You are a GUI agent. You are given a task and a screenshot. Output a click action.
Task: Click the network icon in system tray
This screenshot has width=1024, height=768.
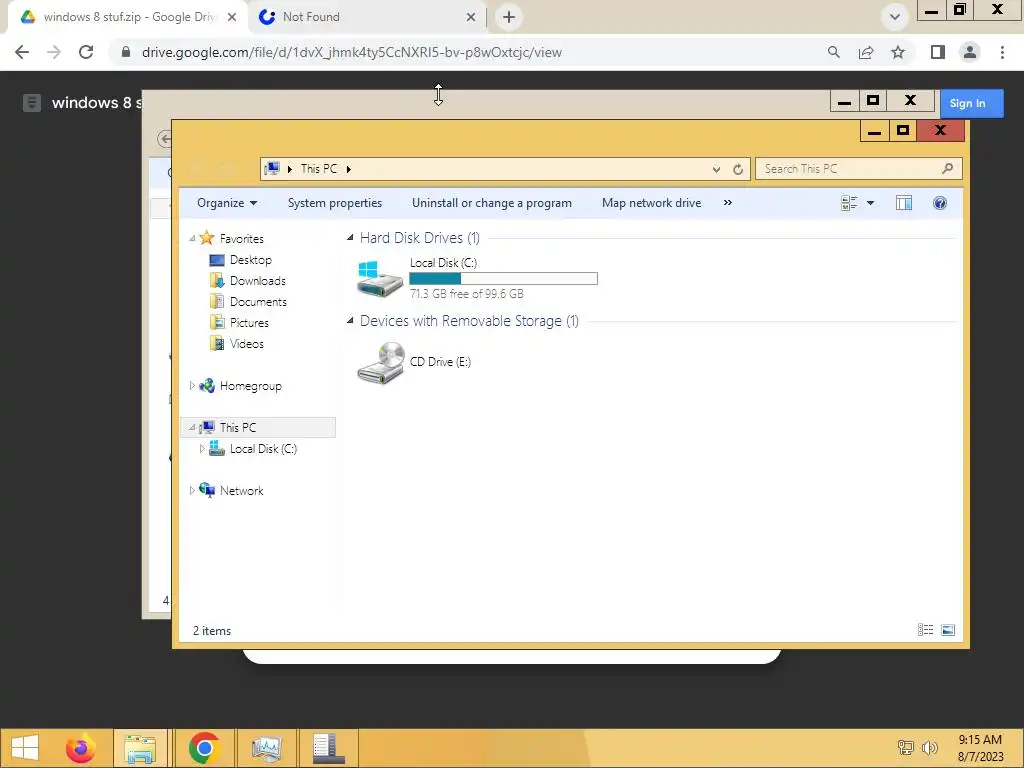pos(905,747)
